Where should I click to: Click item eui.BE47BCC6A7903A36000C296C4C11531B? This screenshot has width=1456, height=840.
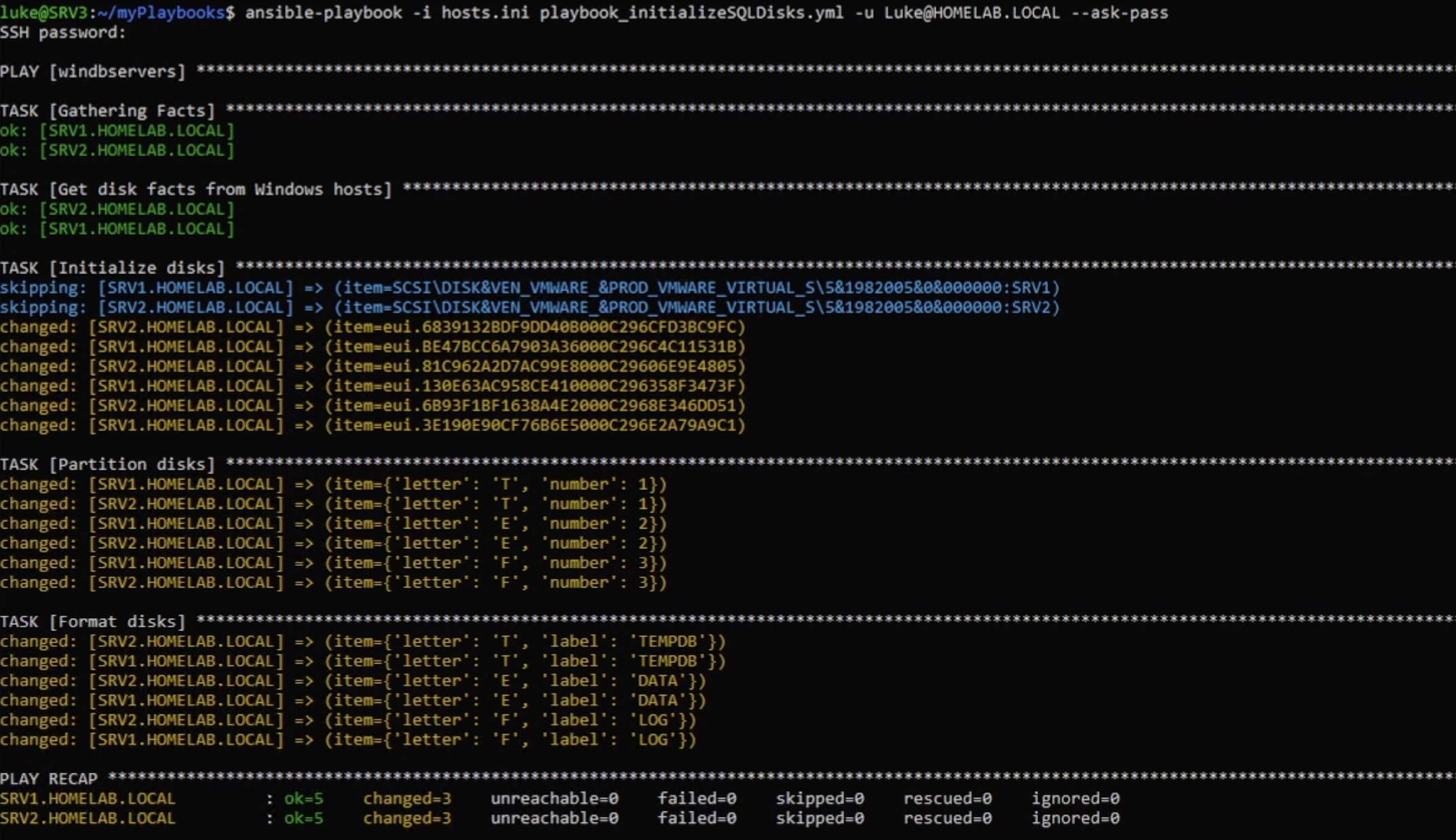pyautogui.click(x=535, y=347)
